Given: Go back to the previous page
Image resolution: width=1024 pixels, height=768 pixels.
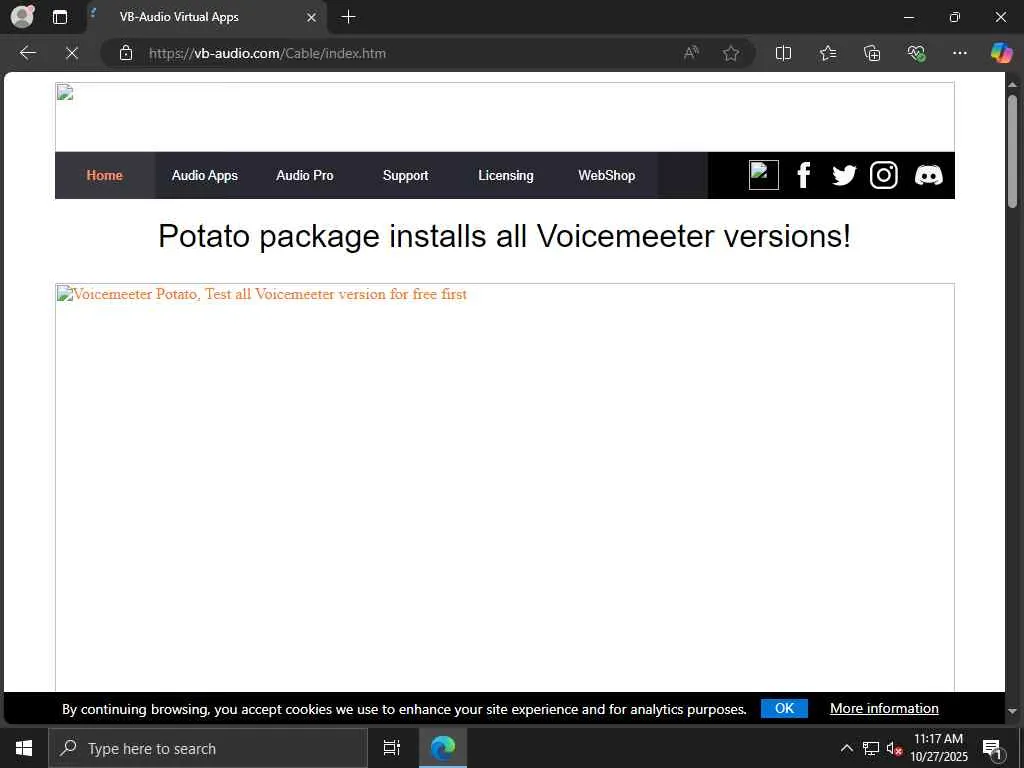Looking at the screenshot, I should [27, 53].
